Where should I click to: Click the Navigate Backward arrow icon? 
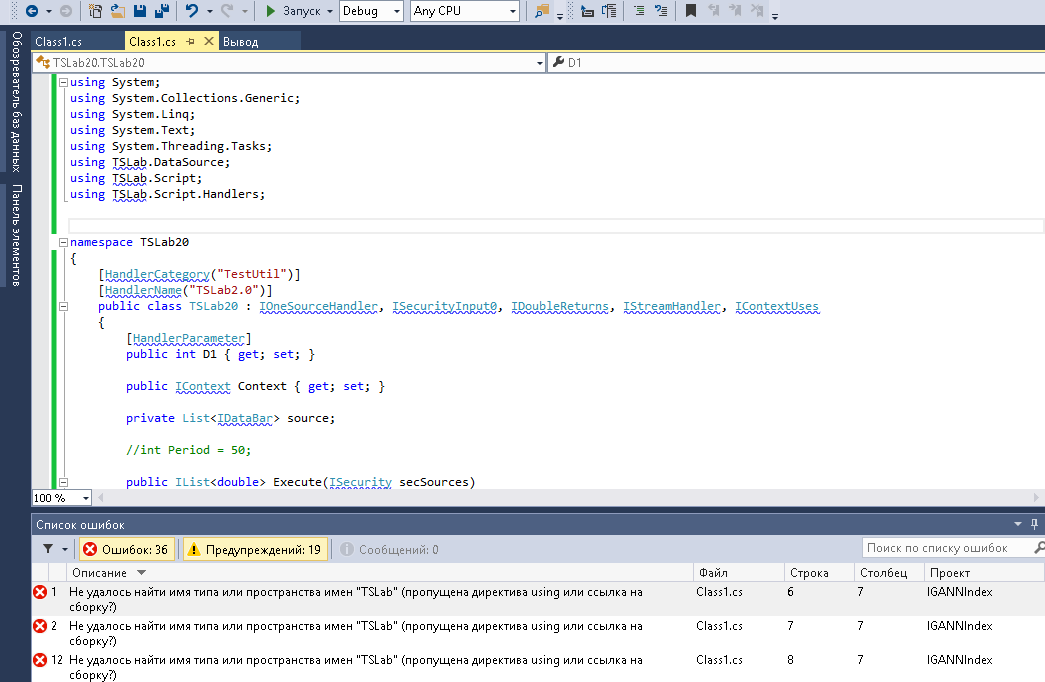32,11
